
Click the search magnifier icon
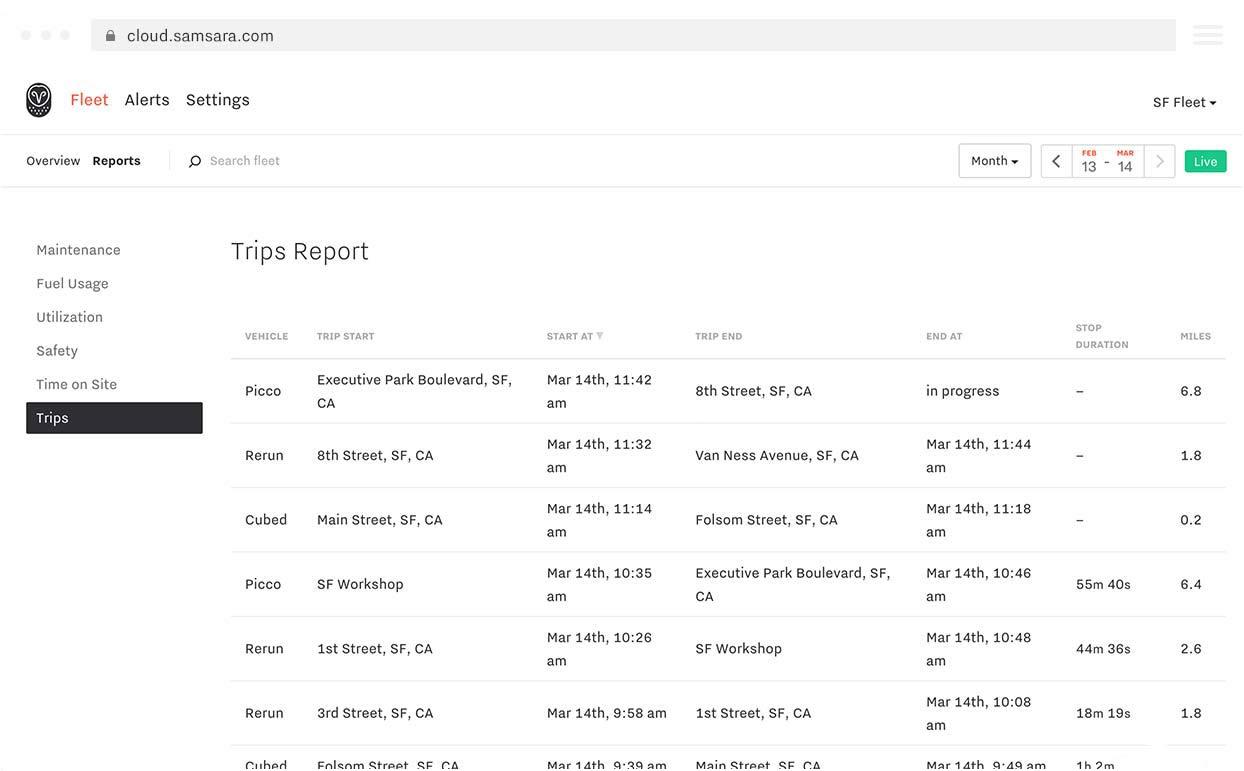[x=195, y=161]
